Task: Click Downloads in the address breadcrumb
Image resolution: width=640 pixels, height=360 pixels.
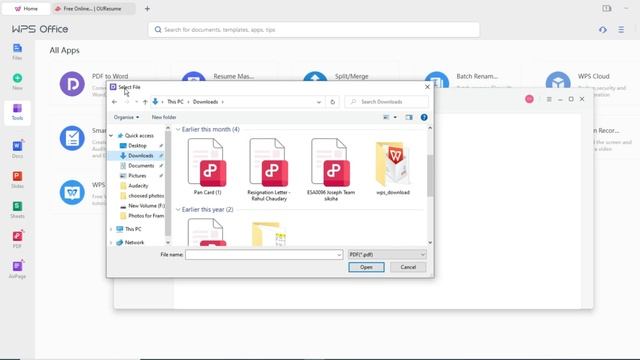Action: 205,102
